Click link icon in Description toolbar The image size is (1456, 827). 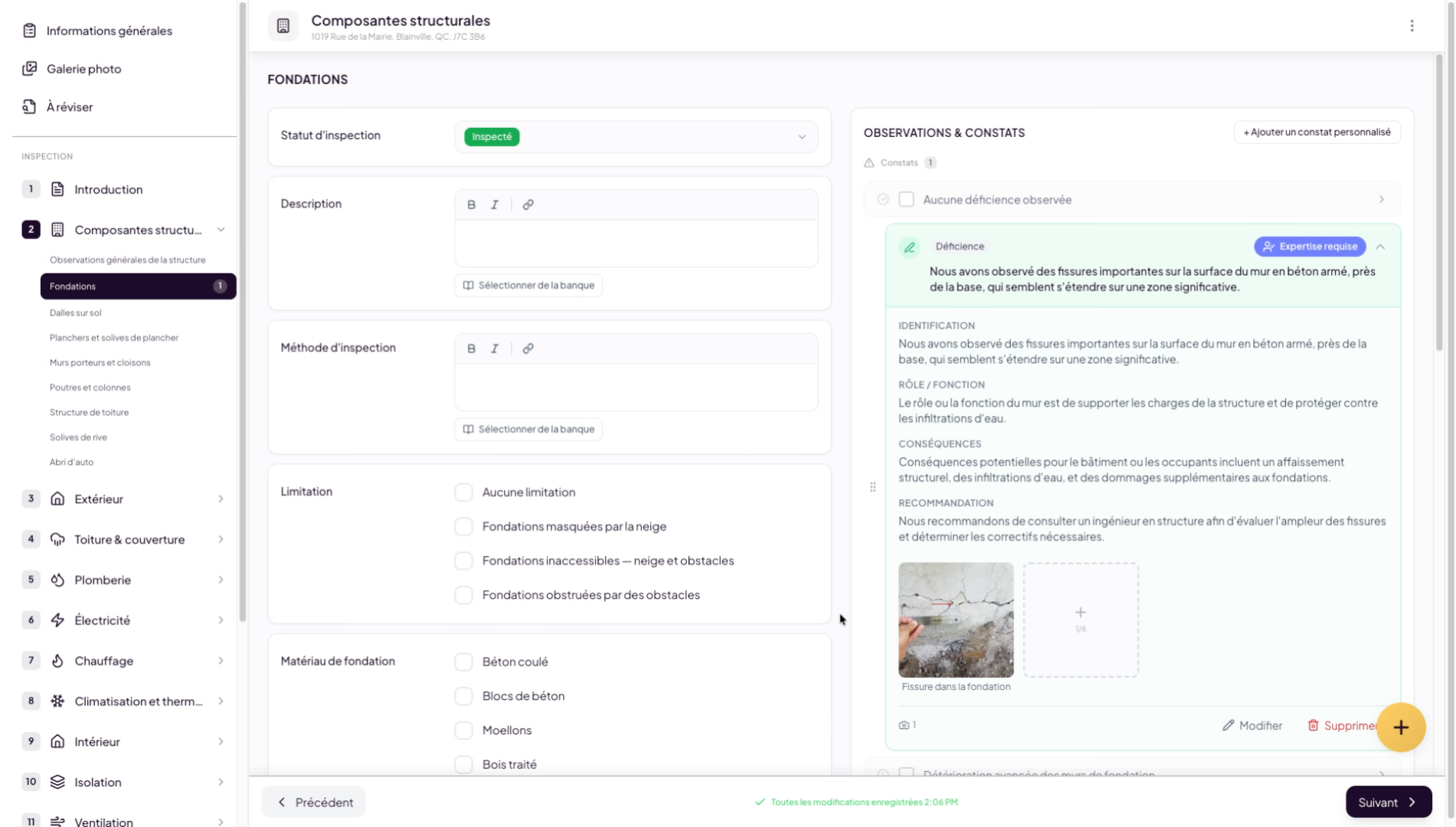coord(528,204)
